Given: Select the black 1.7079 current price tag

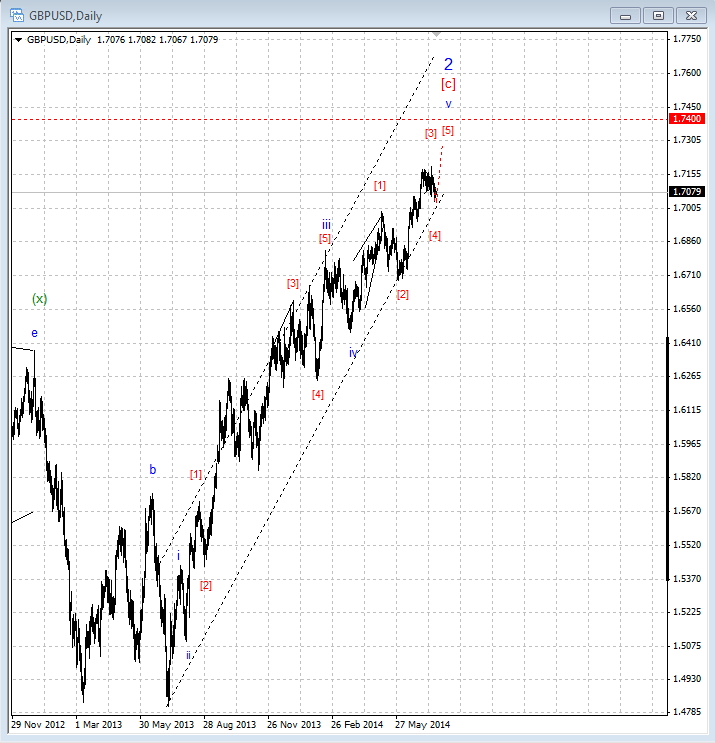Looking at the screenshot, I should coord(687,191).
